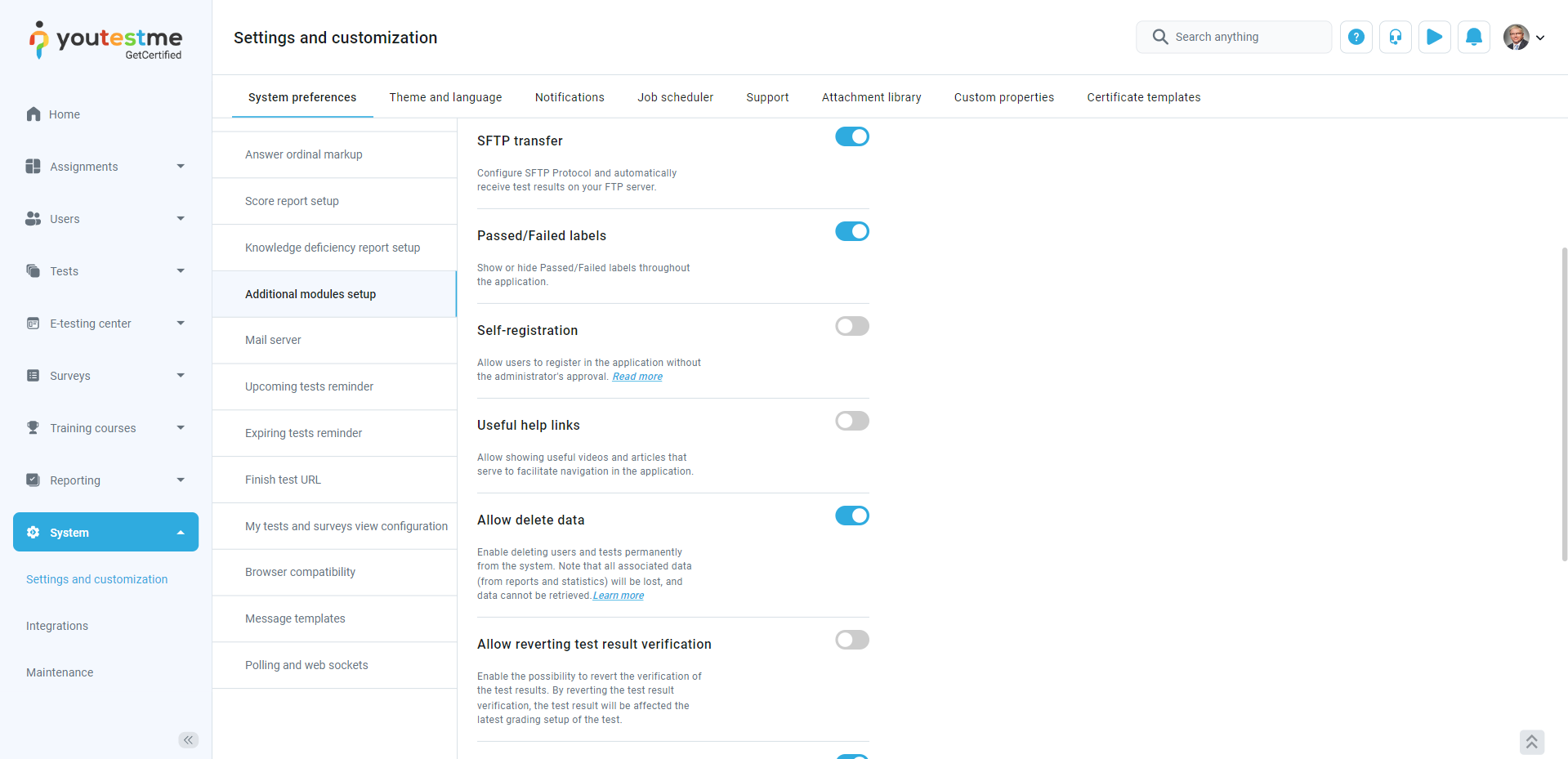The height and width of the screenshot is (759, 1568).
Task: Open the notifications bell icon
Action: 1473,37
